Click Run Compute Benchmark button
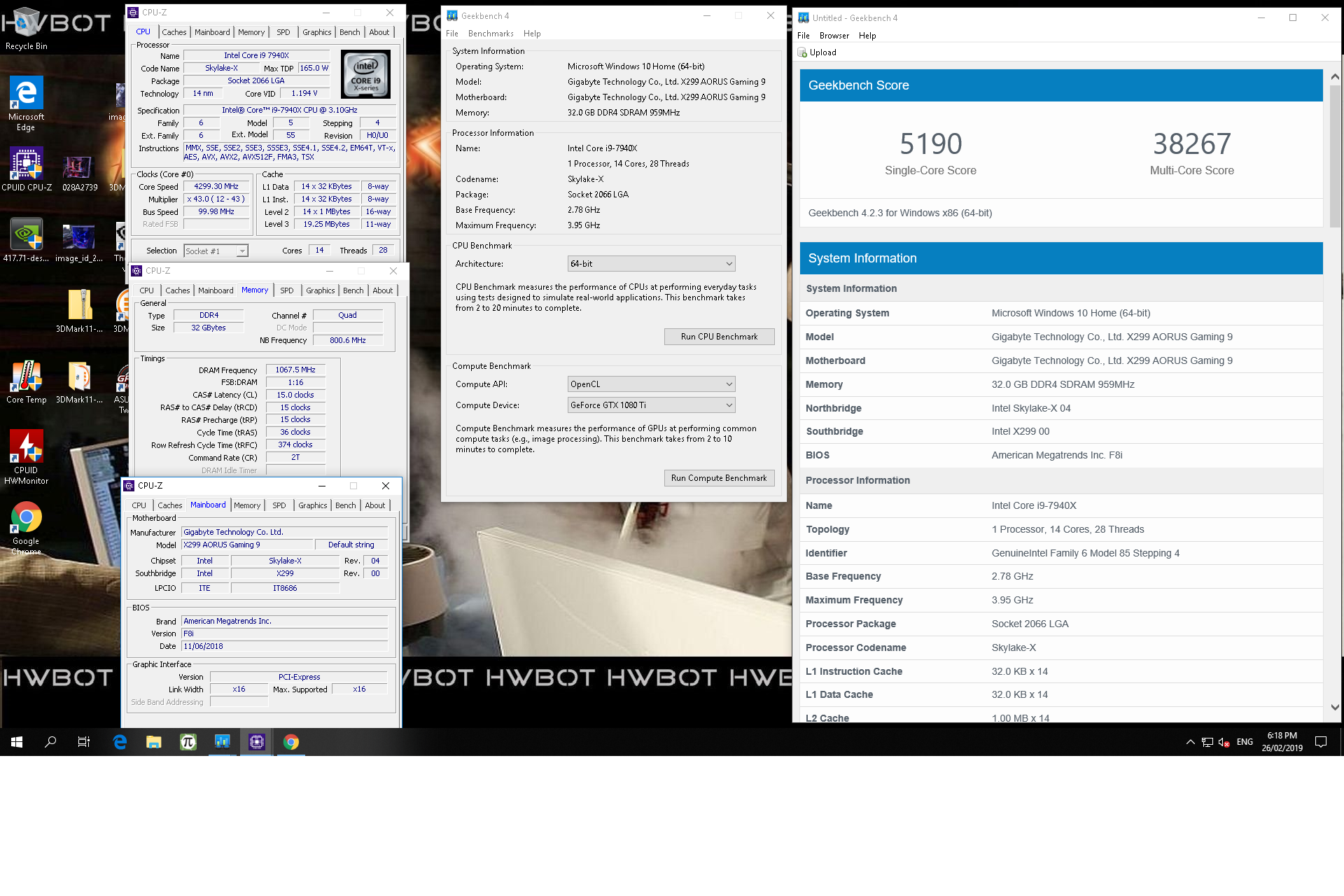The width and height of the screenshot is (1344, 896). click(x=720, y=478)
